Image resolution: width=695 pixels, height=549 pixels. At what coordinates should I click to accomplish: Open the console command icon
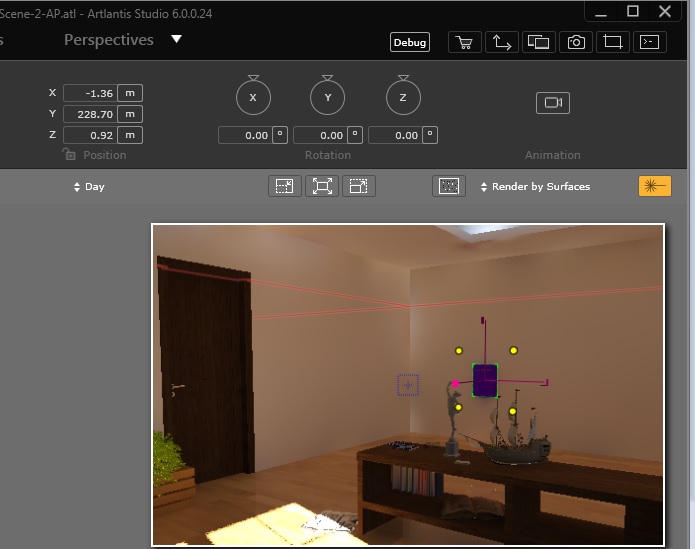pos(650,43)
